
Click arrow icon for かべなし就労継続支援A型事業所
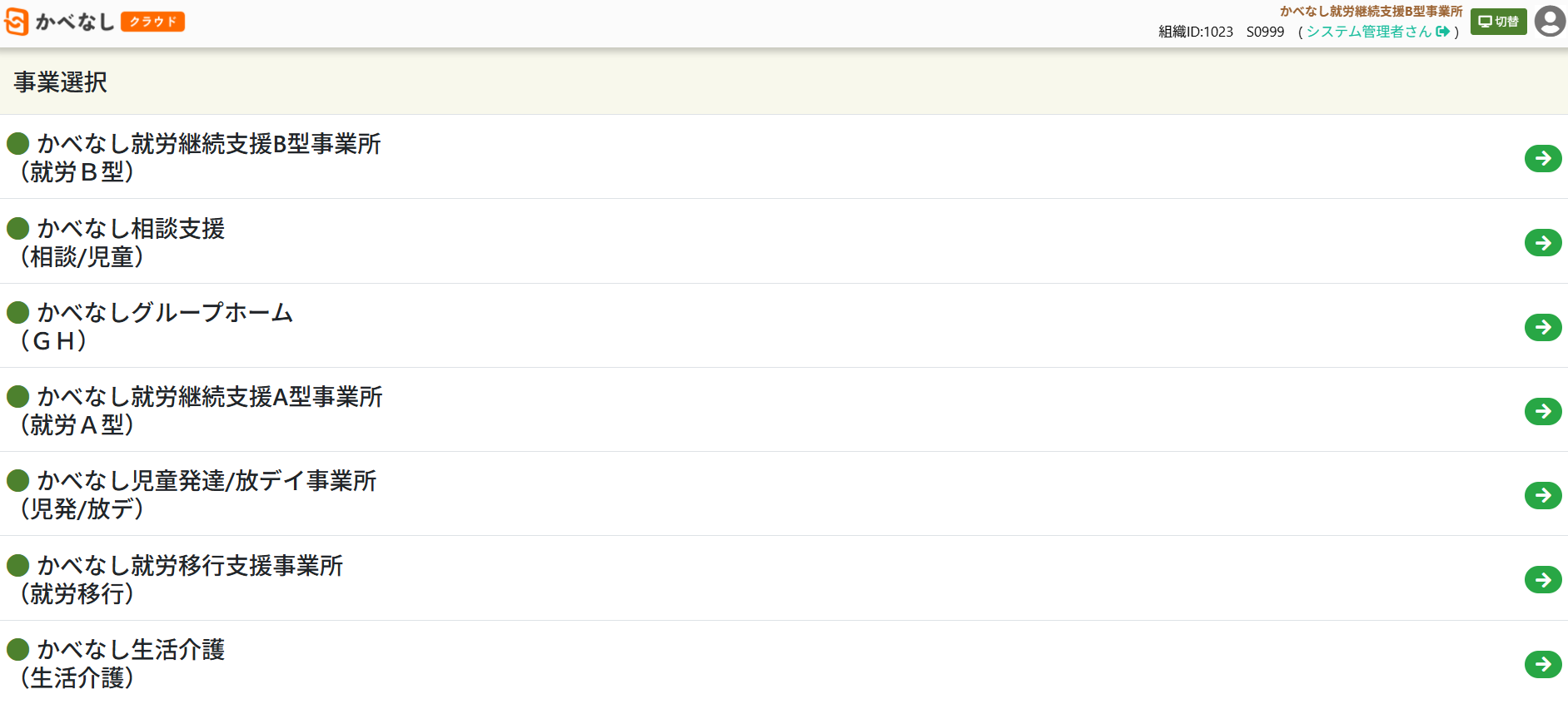point(1542,411)
